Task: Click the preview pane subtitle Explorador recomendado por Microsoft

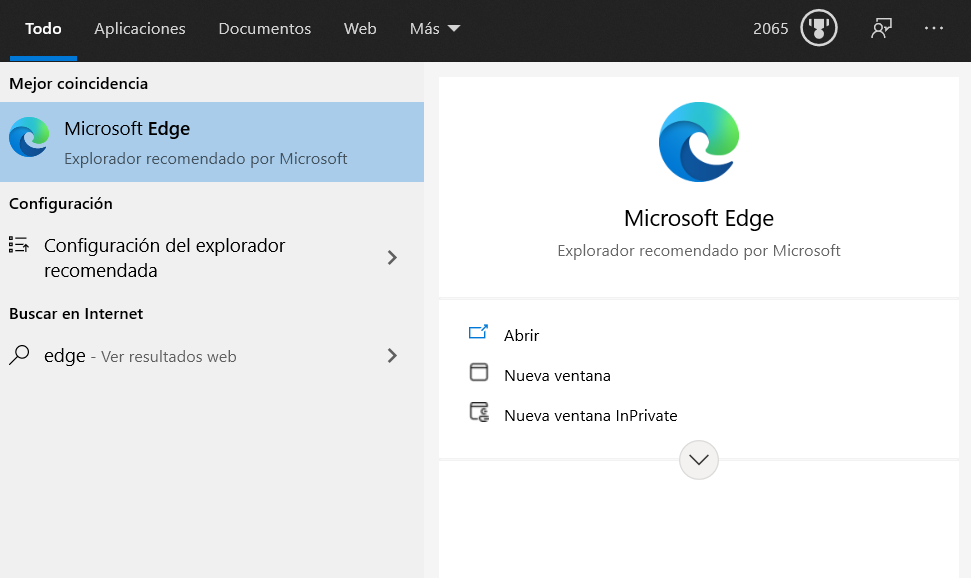Action: (x=699, y=250)
